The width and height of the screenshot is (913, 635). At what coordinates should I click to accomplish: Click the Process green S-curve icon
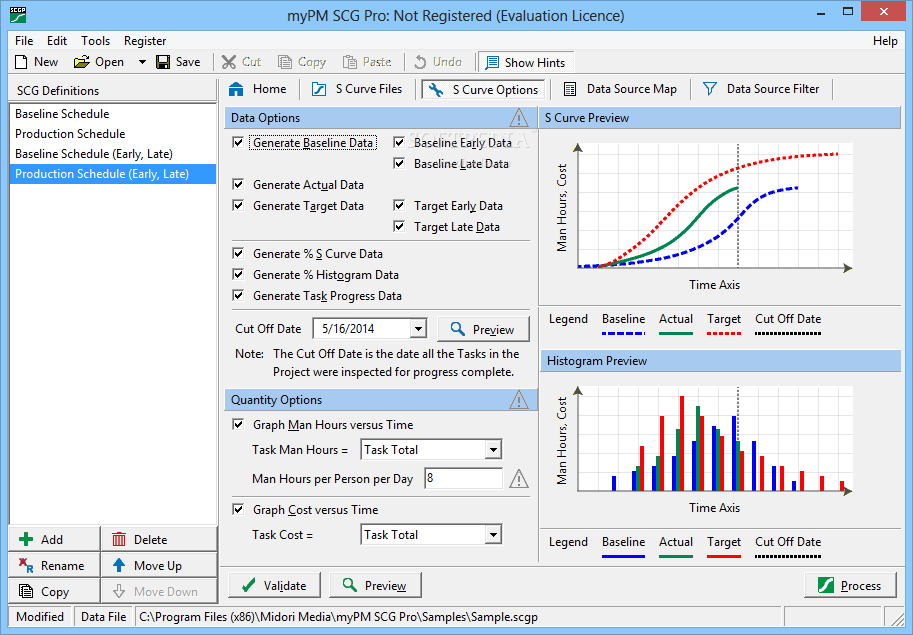coord(826,586)
